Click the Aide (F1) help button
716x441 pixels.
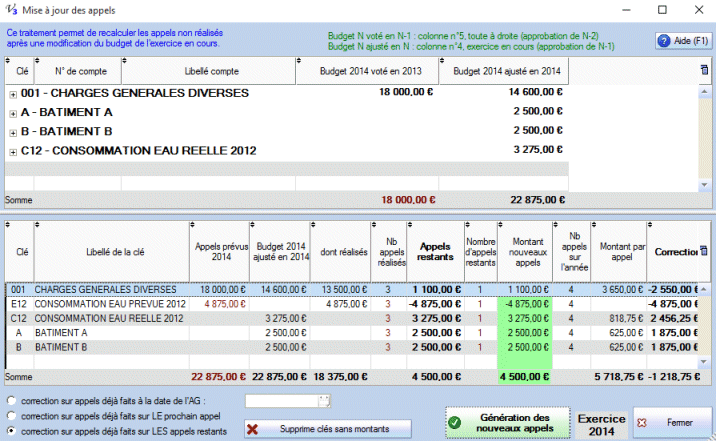pos(682,40)
